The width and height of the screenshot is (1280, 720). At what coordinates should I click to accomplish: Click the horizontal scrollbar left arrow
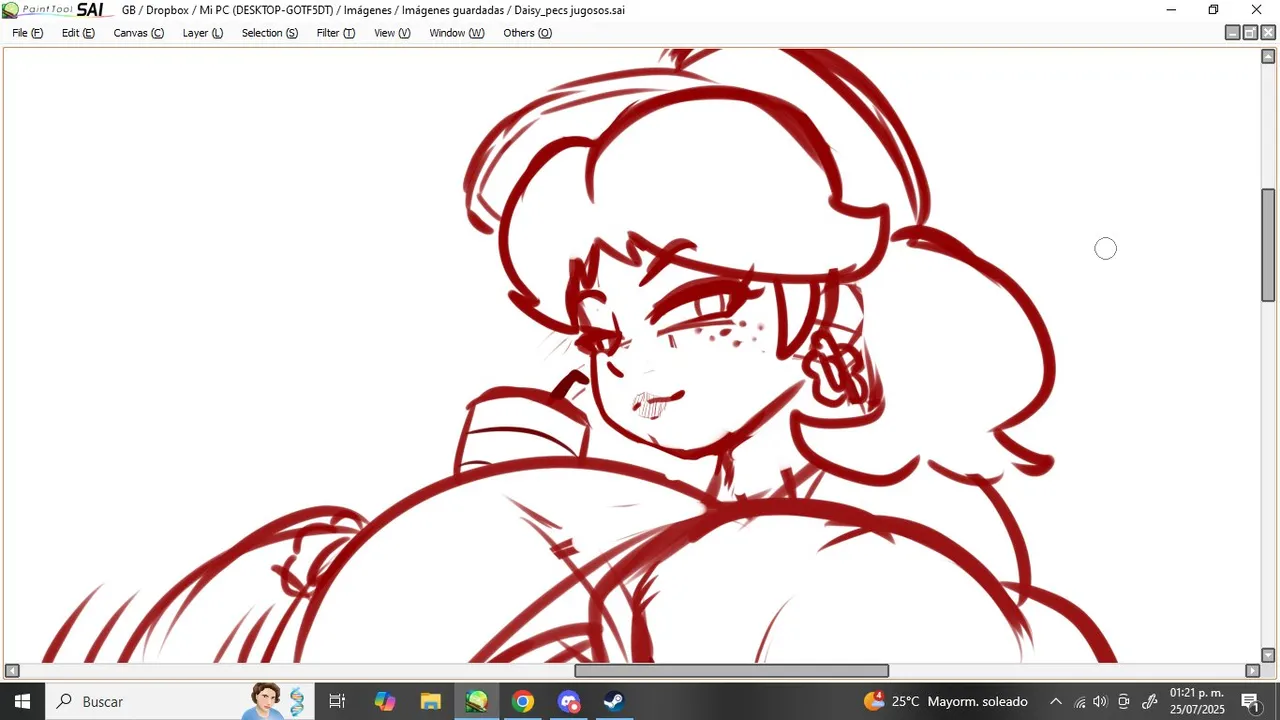(x=12, y=671)
